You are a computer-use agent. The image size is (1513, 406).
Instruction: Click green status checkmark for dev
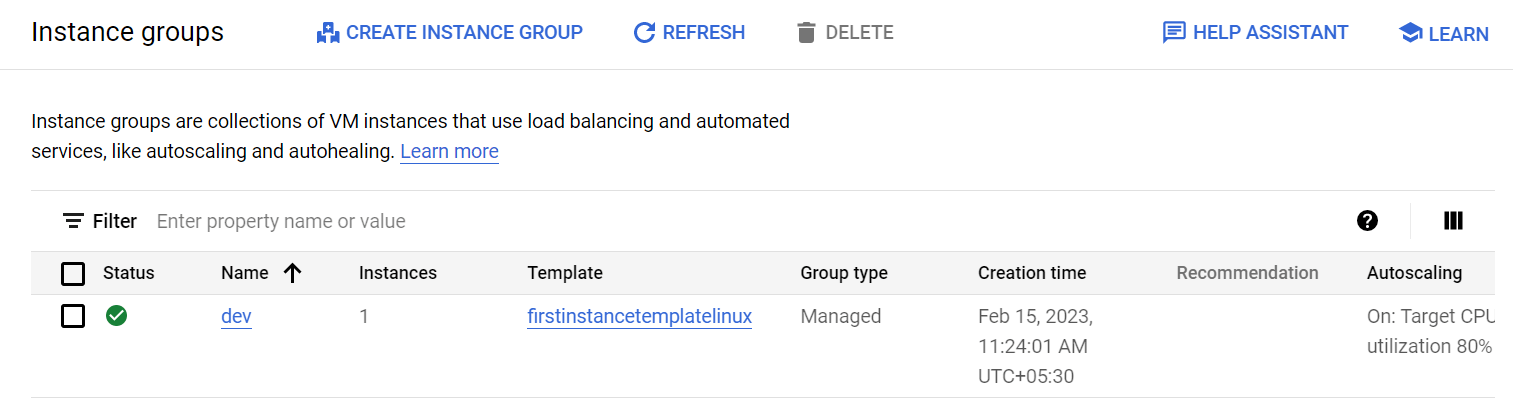(117, 316)
